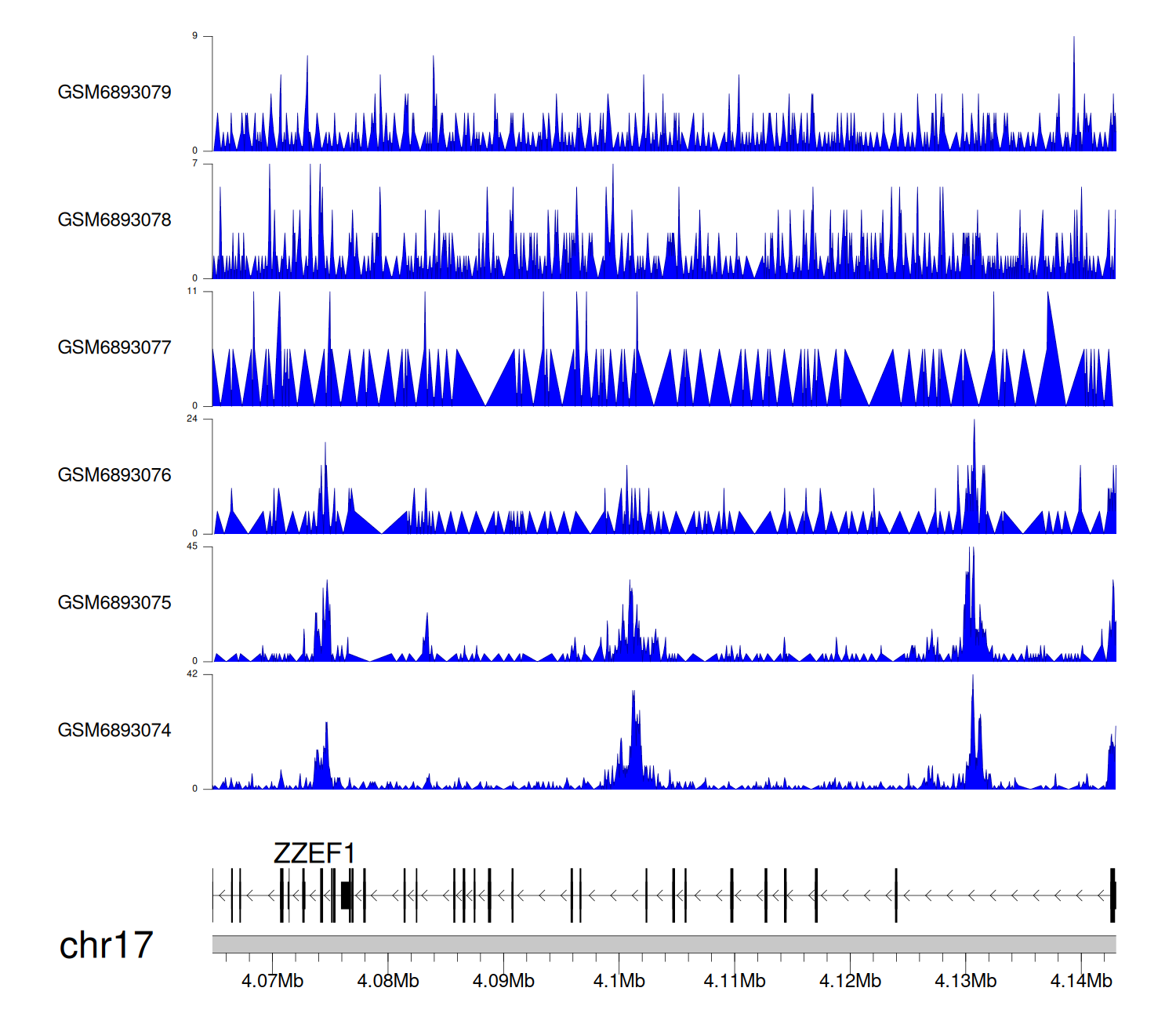Click the gray chromosome ideogram bar
Image resolution: width=1176 pixels, height=1035 pixels.
click(663, 944)
